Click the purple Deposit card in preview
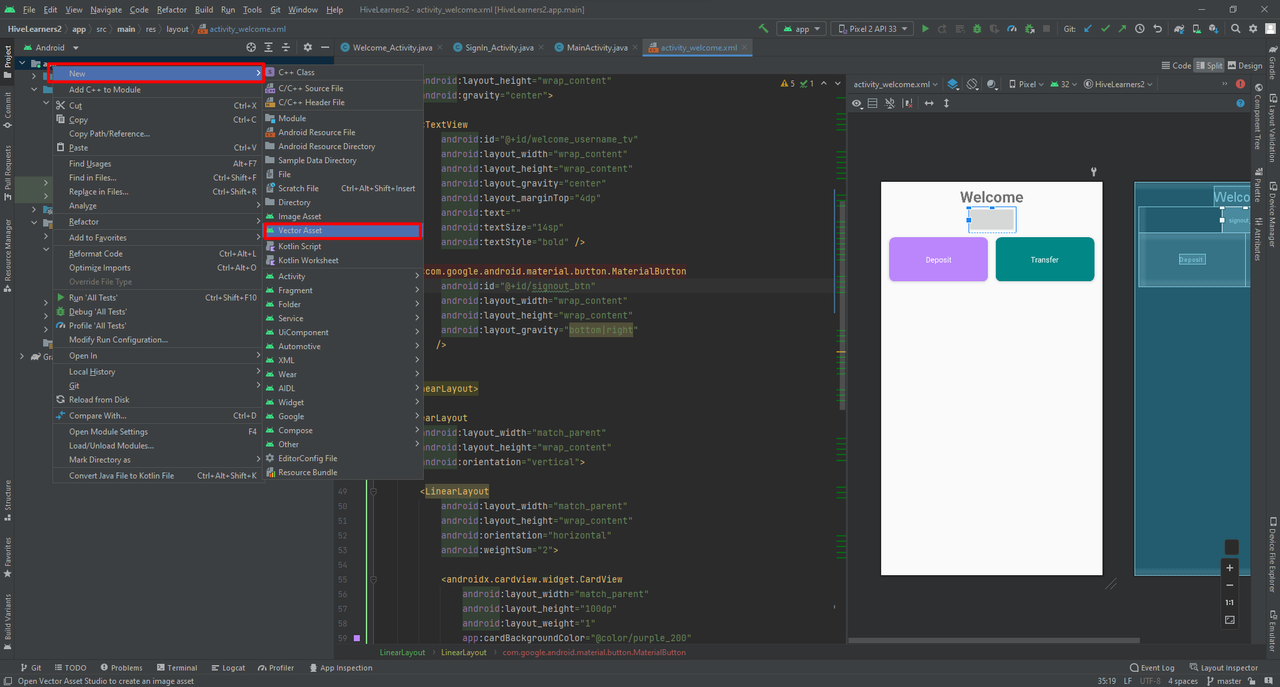This screenshot has height=687, width=1280. point(938,259)
